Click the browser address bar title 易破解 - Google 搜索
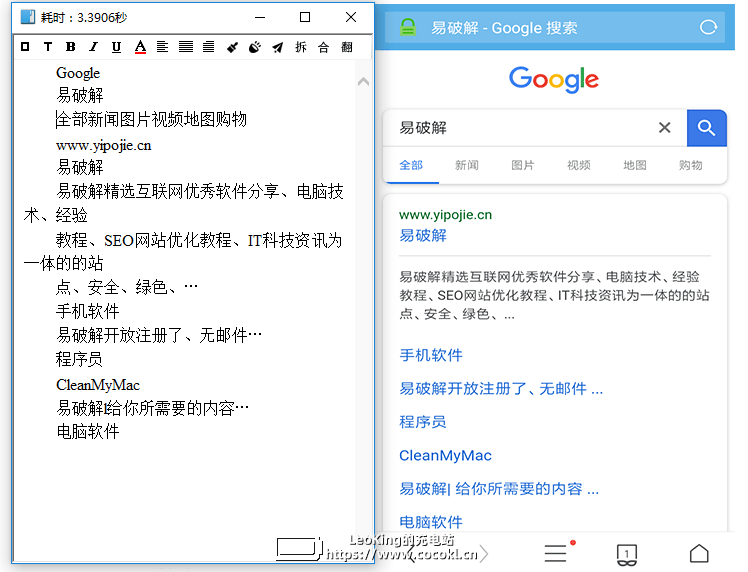748x572 pixels. coord(504,28)
